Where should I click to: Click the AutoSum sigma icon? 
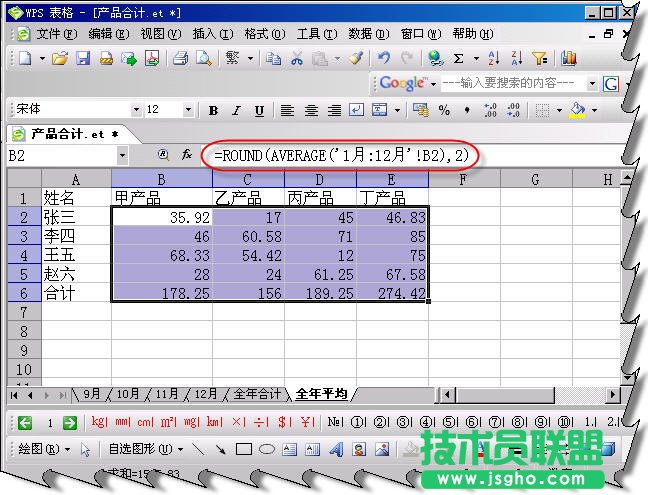click(458, 58)
